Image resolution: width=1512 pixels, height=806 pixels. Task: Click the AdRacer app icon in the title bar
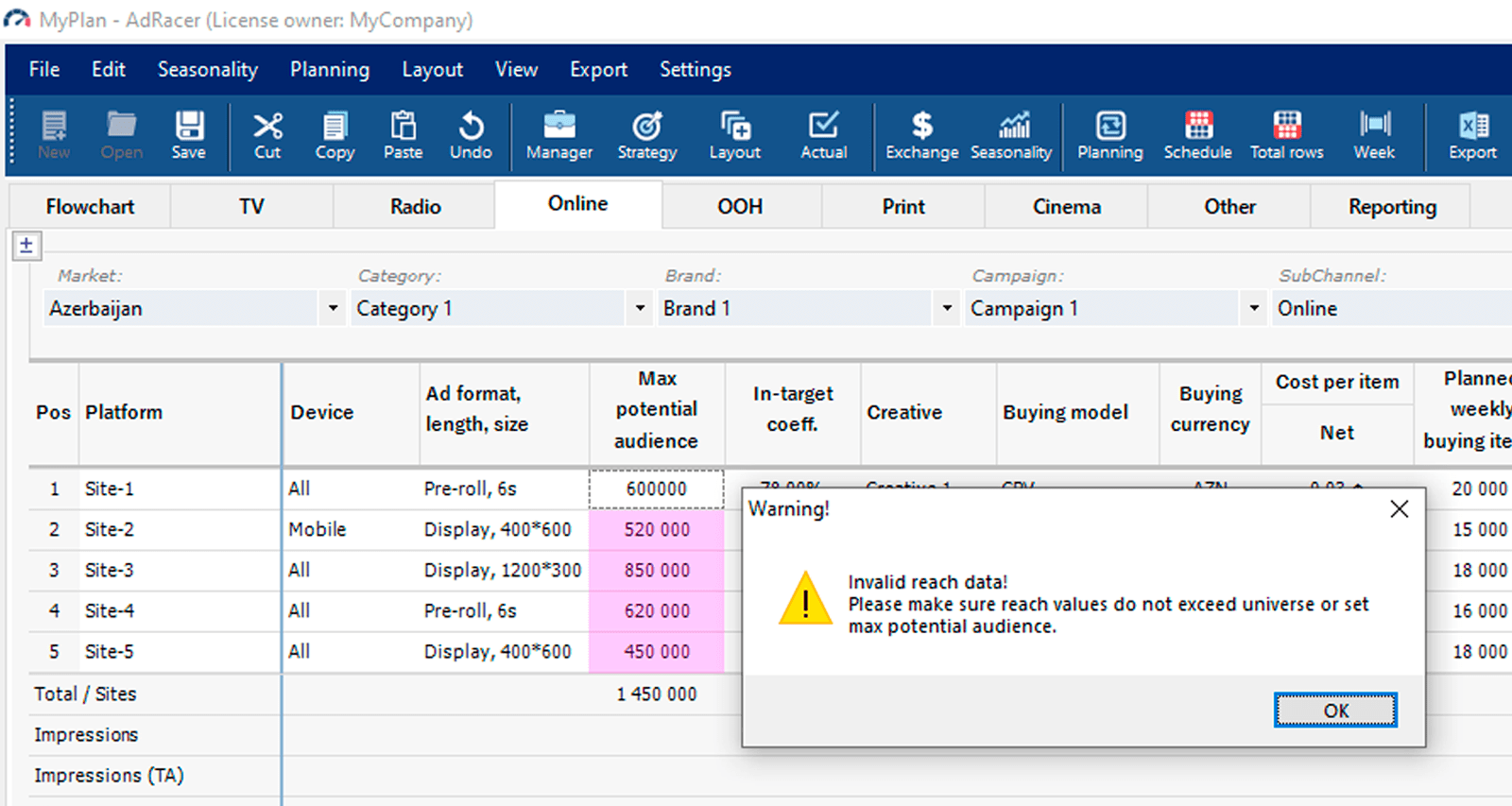point(17,20)
